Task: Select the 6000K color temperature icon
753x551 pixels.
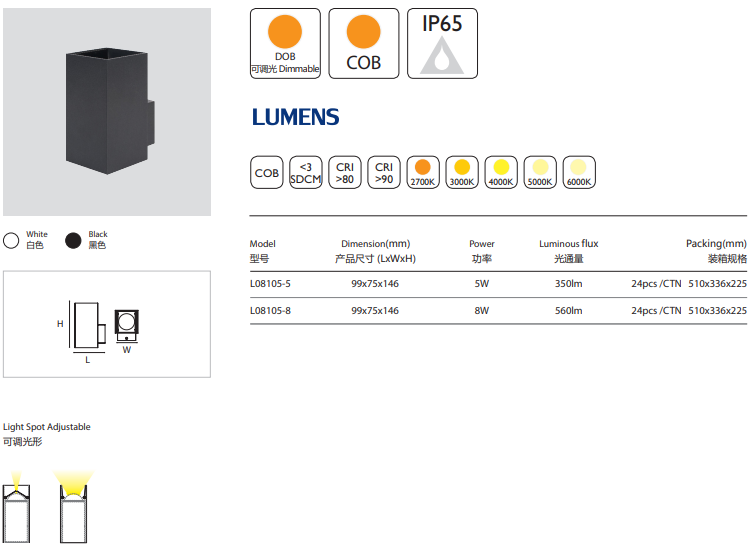Action: click(x=578, y=172)
